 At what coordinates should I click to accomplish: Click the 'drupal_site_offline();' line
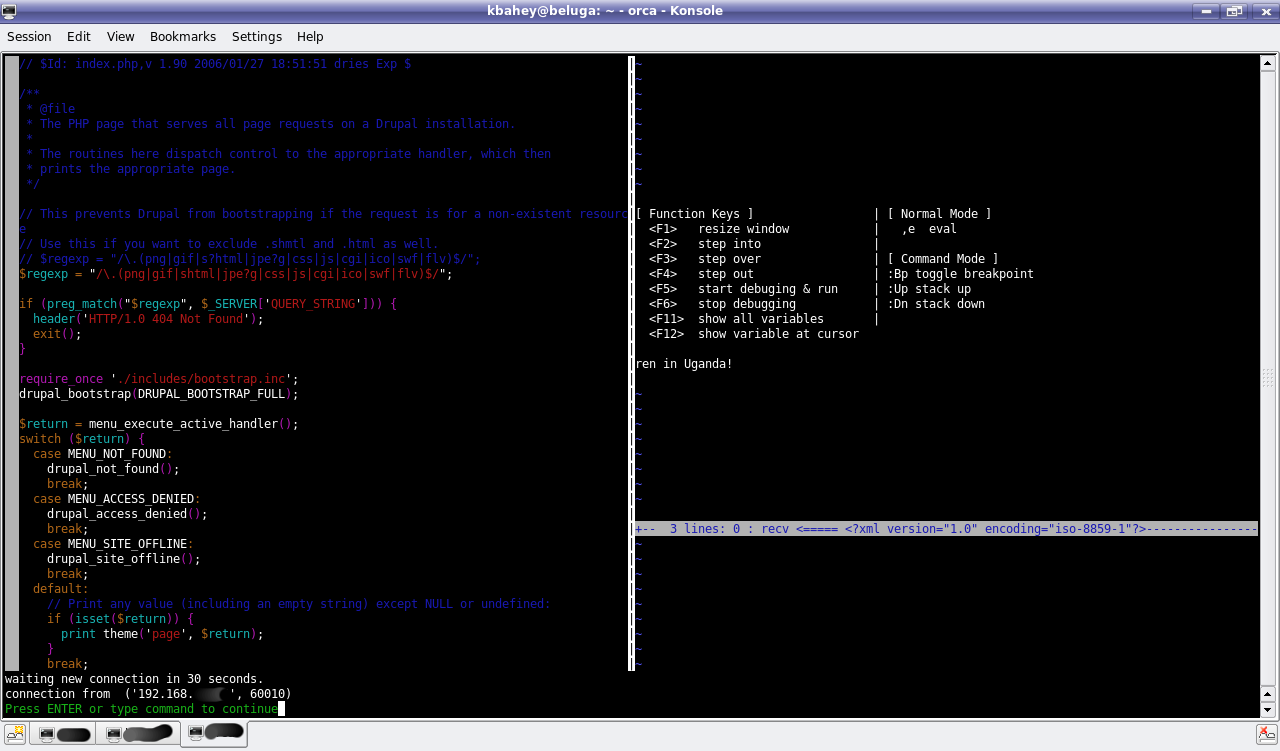pyautogui.click(x=124, y=559)
